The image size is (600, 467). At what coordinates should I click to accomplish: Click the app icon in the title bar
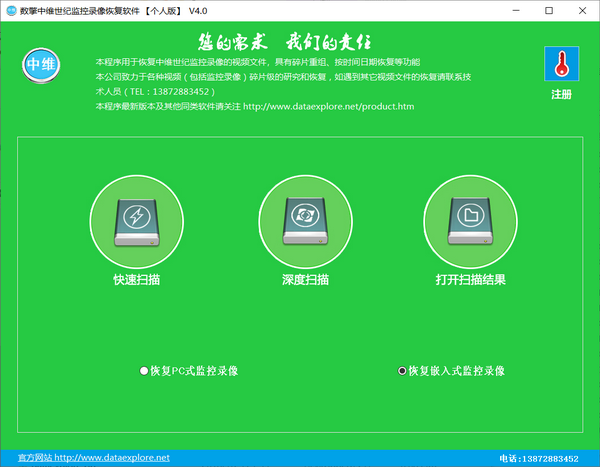coord(10,10)
